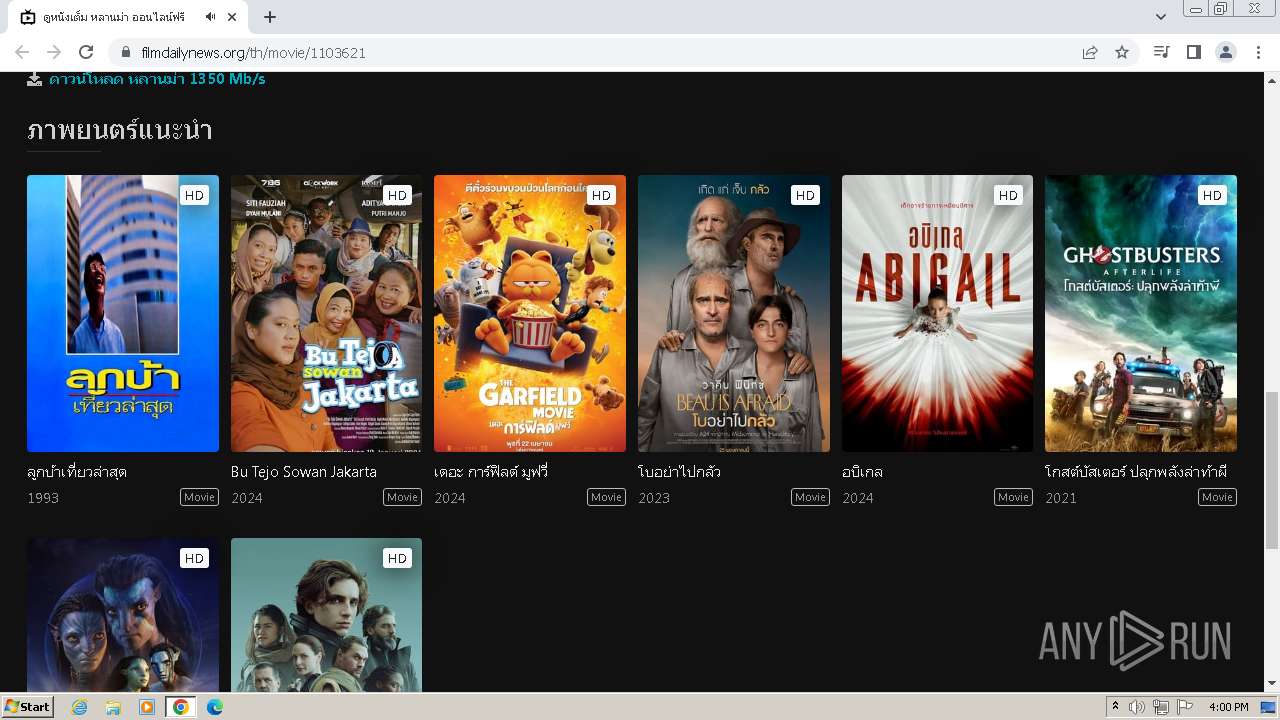Click the download link at 1350 Mb/s
1280x720 pixels.
[157, 79]
